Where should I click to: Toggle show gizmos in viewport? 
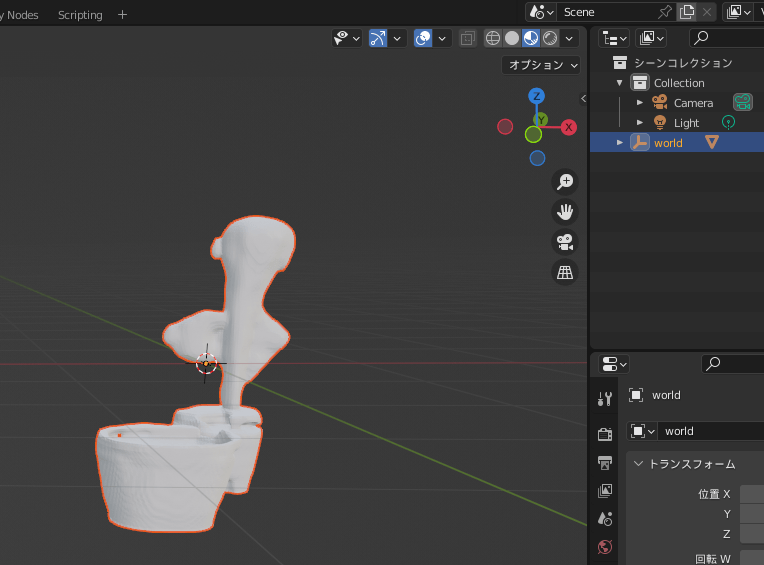point(378,38)
